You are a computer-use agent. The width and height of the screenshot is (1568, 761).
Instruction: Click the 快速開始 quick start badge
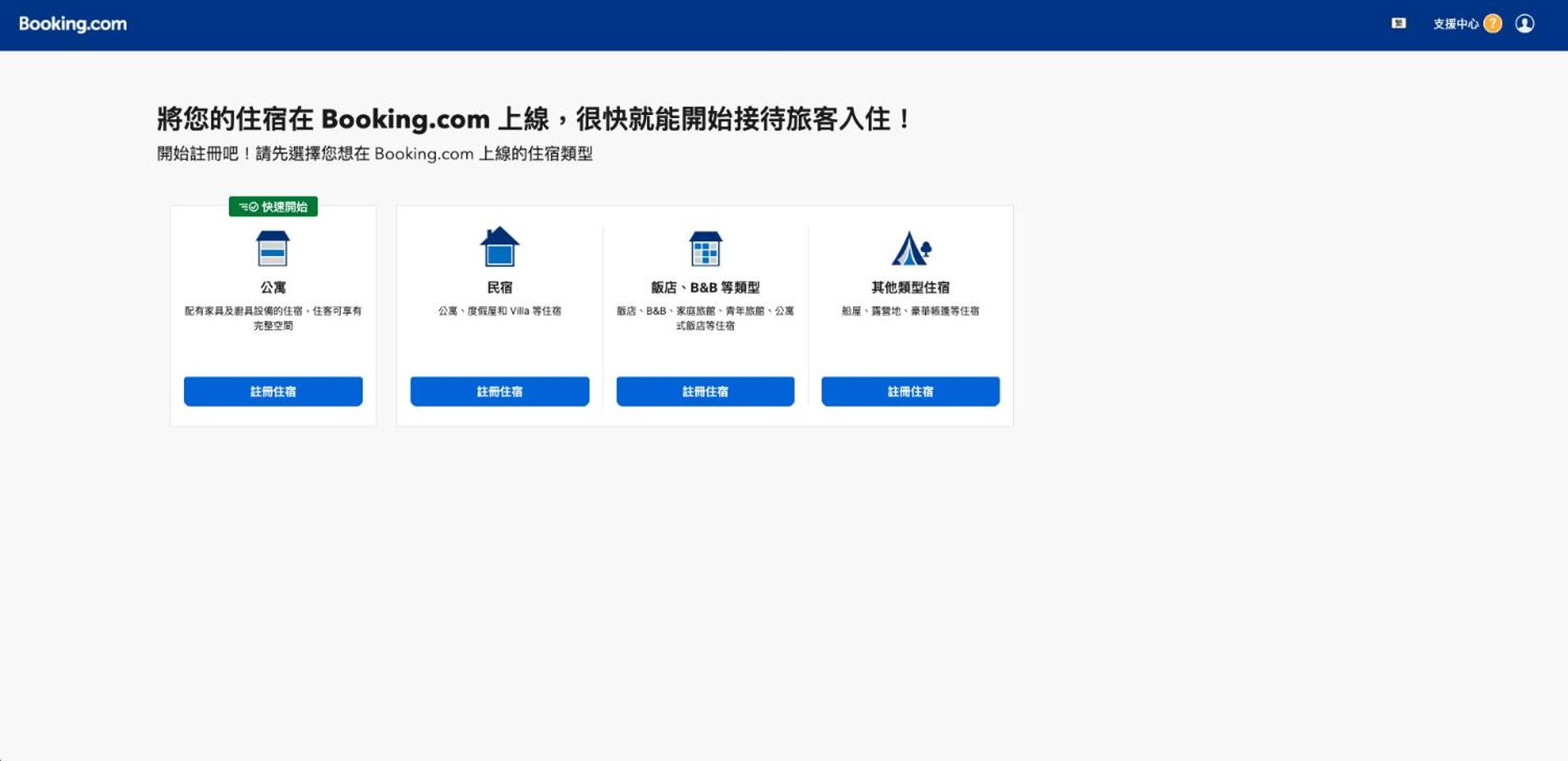273,207
